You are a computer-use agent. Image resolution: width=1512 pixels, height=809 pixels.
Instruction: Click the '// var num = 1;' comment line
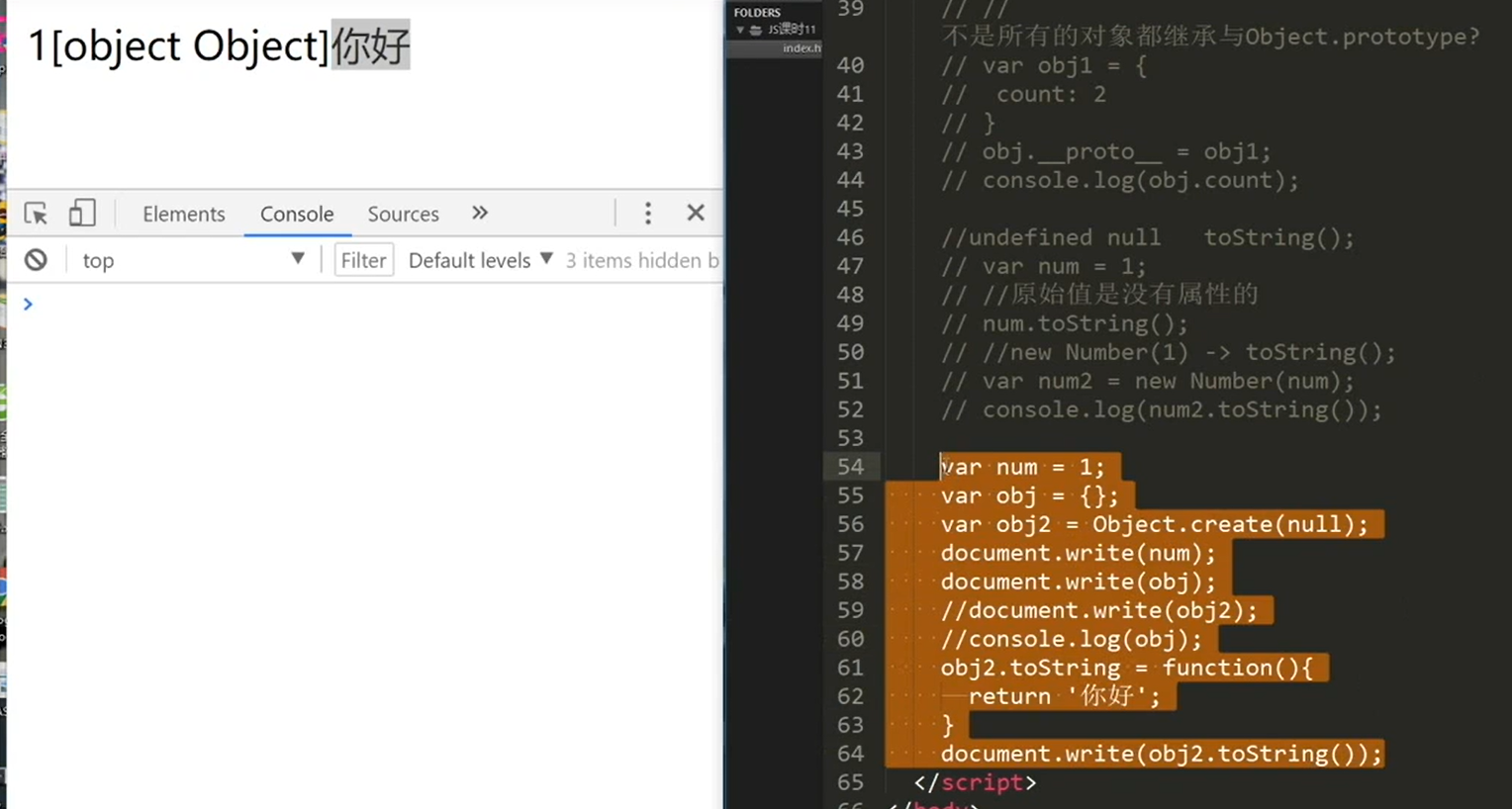tap(1043, 266)
